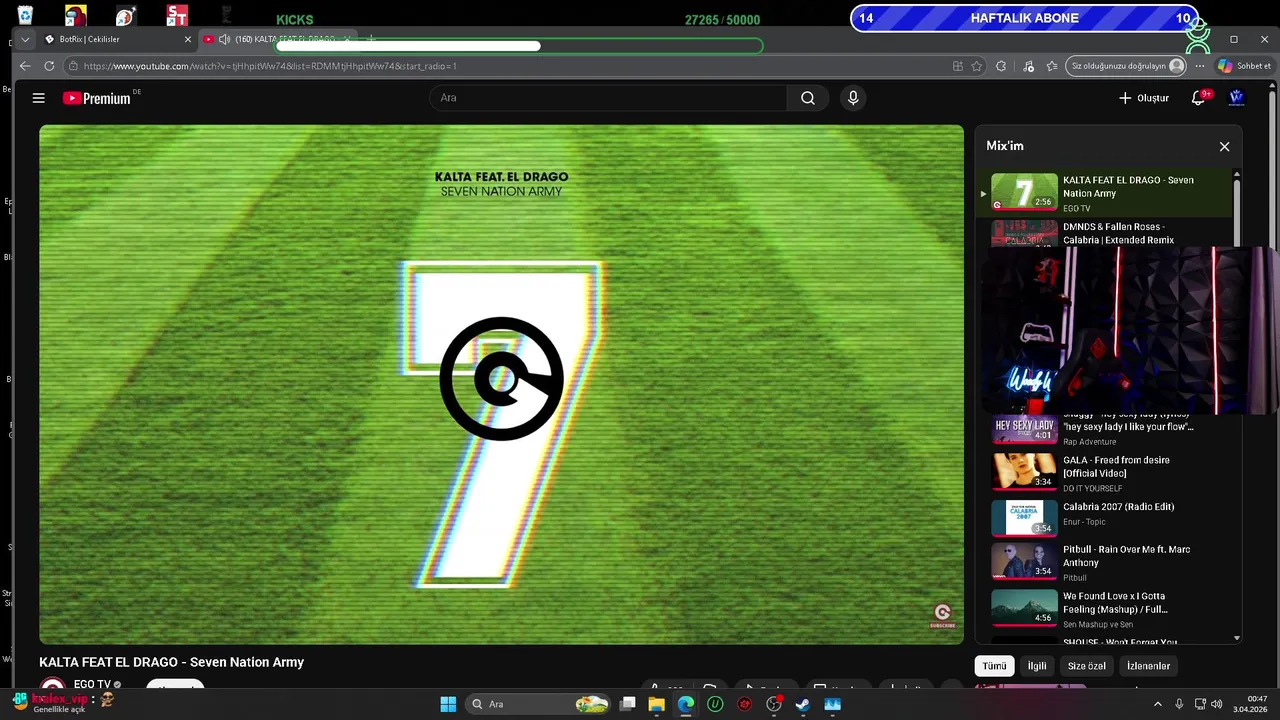Screen dimensions: 1280x720
Task: Start voice search with the microphone icon
Action: [x=853, y=98]
